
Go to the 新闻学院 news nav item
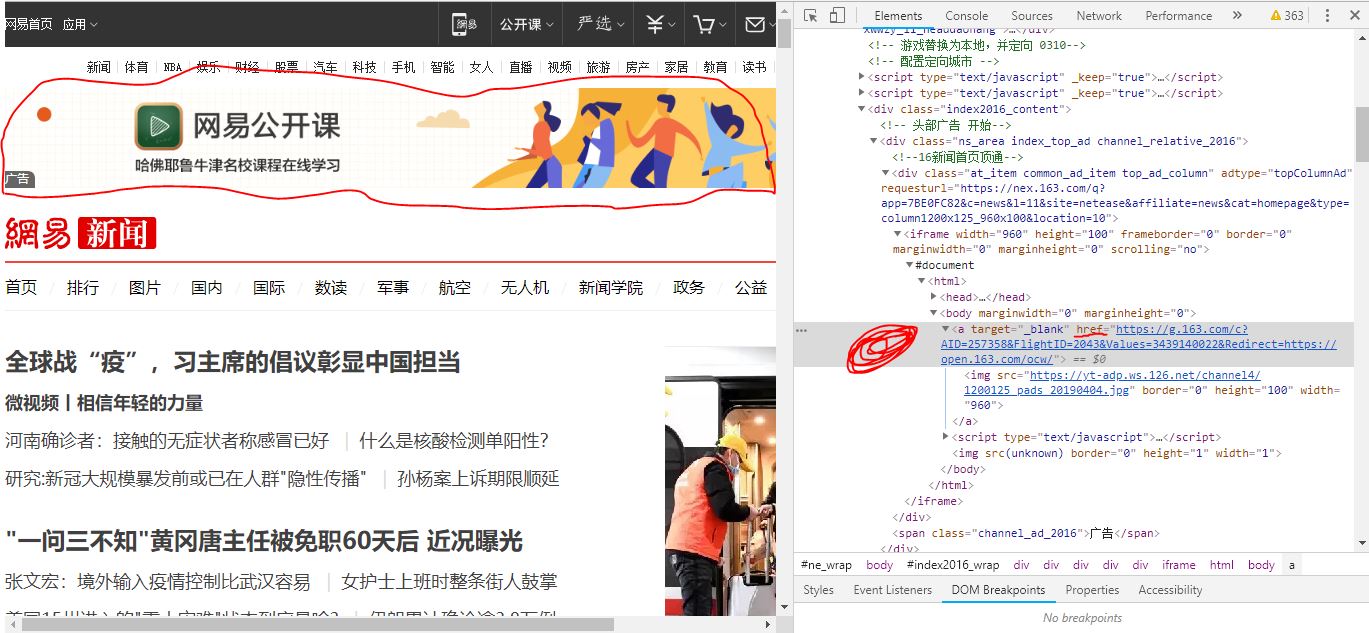click(611, 287)
